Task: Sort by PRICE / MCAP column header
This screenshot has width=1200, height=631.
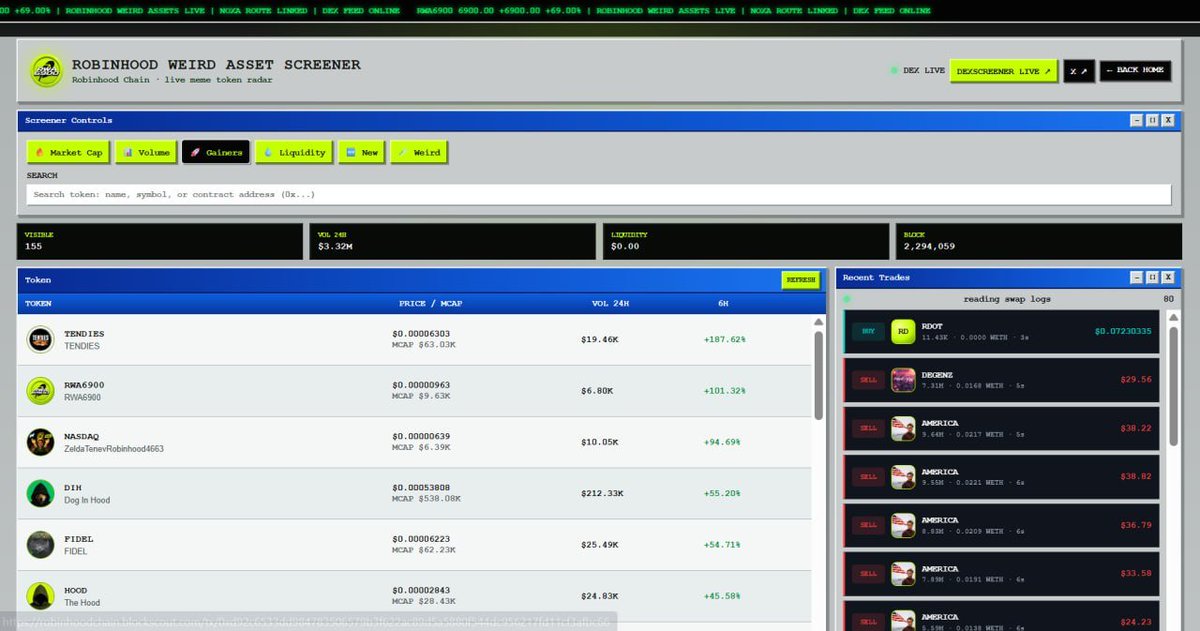Action: pos(430,303)
